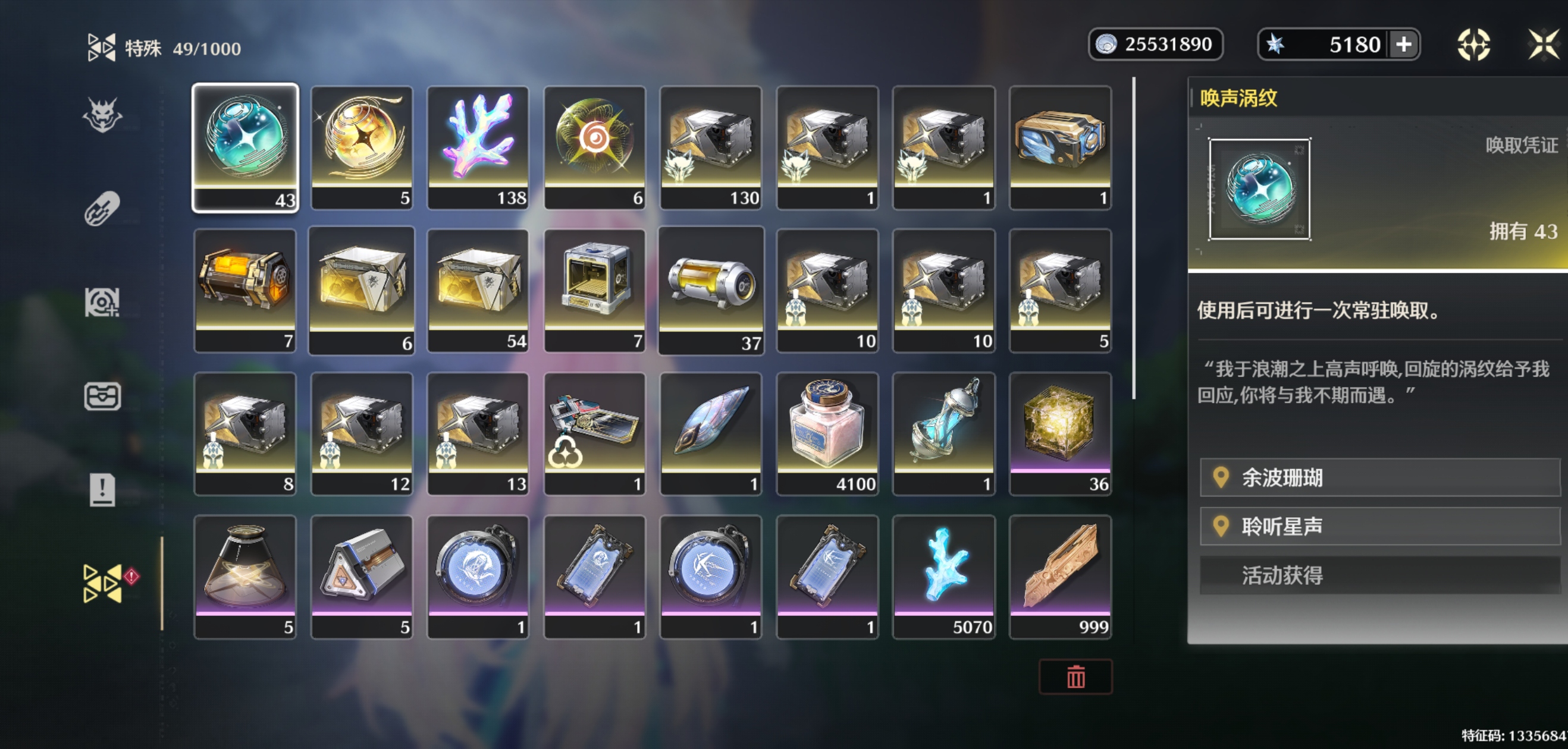
Task: Select the blue coral item with 5070
Action: tap(943, 577)
